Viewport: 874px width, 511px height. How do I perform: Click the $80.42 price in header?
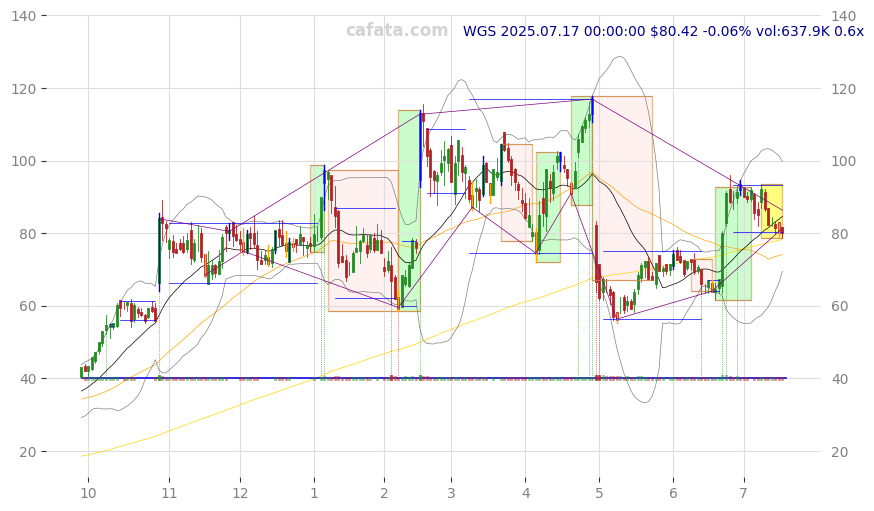pos(674,31)
